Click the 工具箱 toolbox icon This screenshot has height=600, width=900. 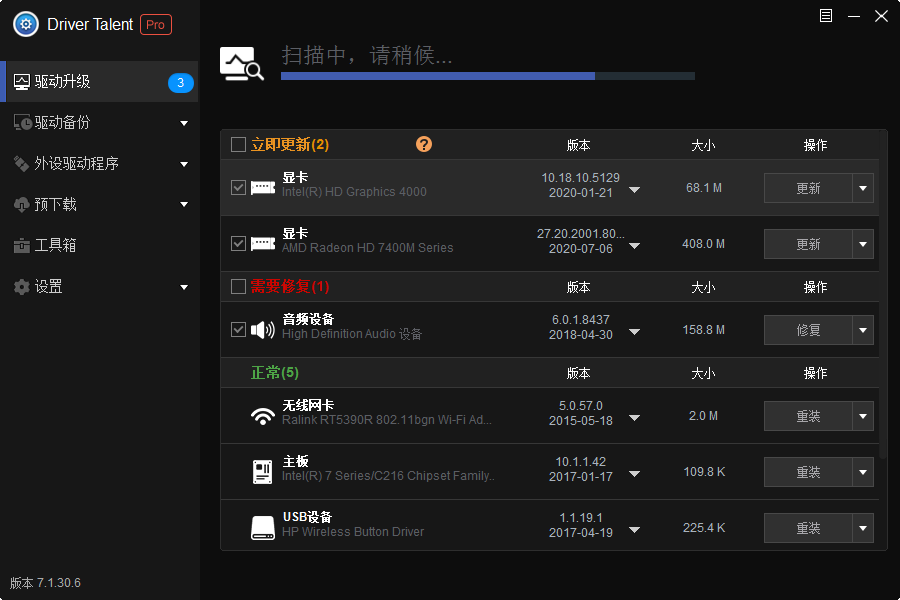pos(22,246)
